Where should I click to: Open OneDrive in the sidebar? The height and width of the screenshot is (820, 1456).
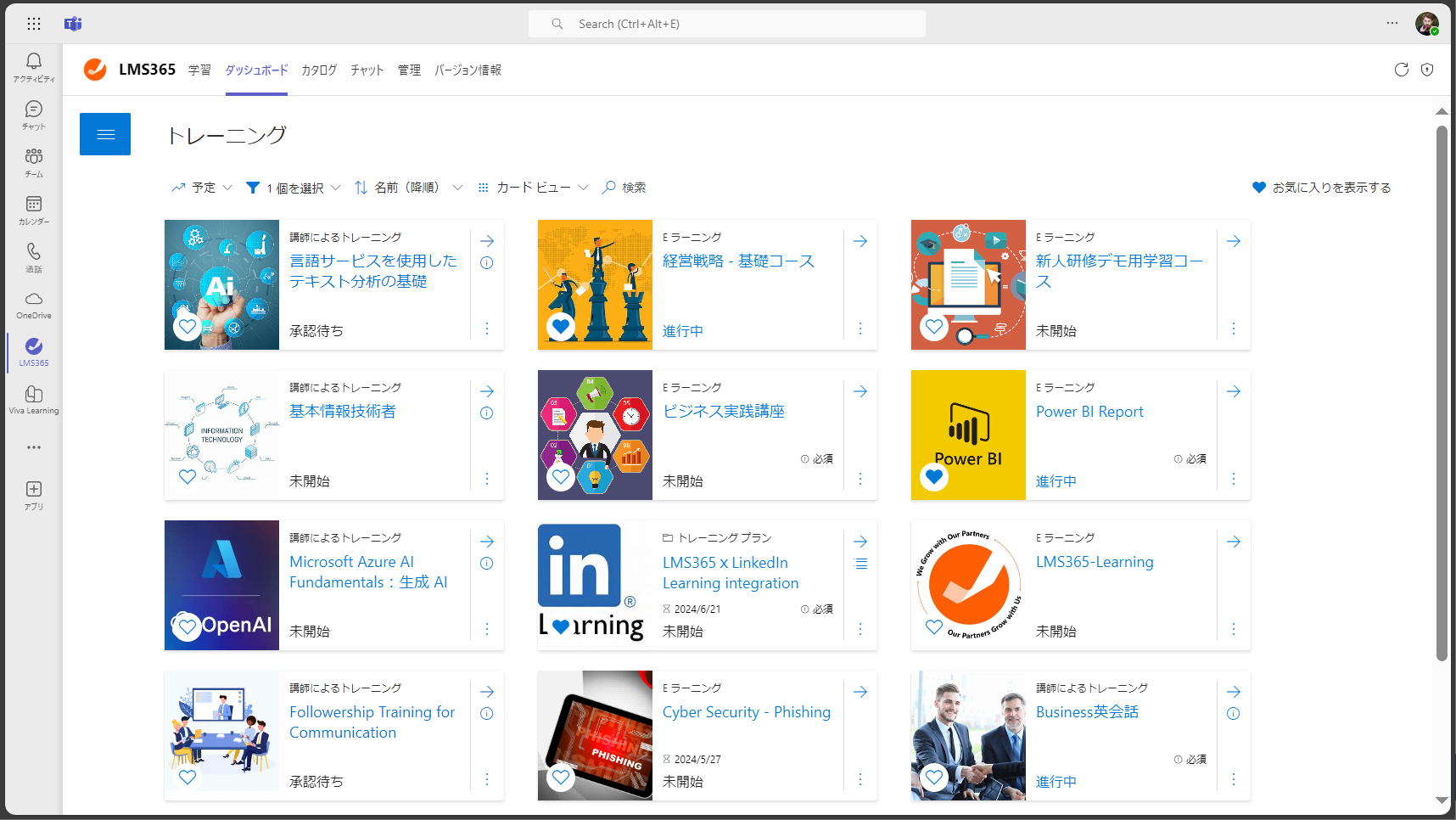point(34,305)
